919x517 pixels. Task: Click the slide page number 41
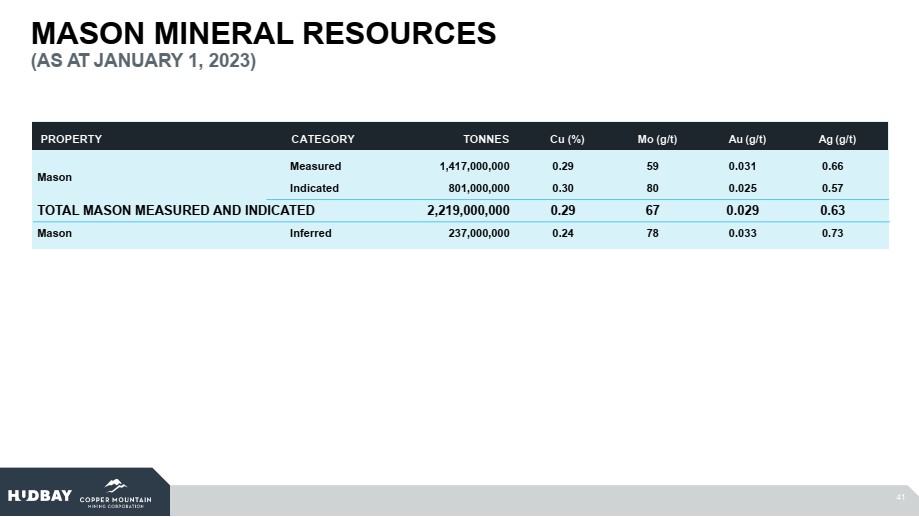(900, 497)
